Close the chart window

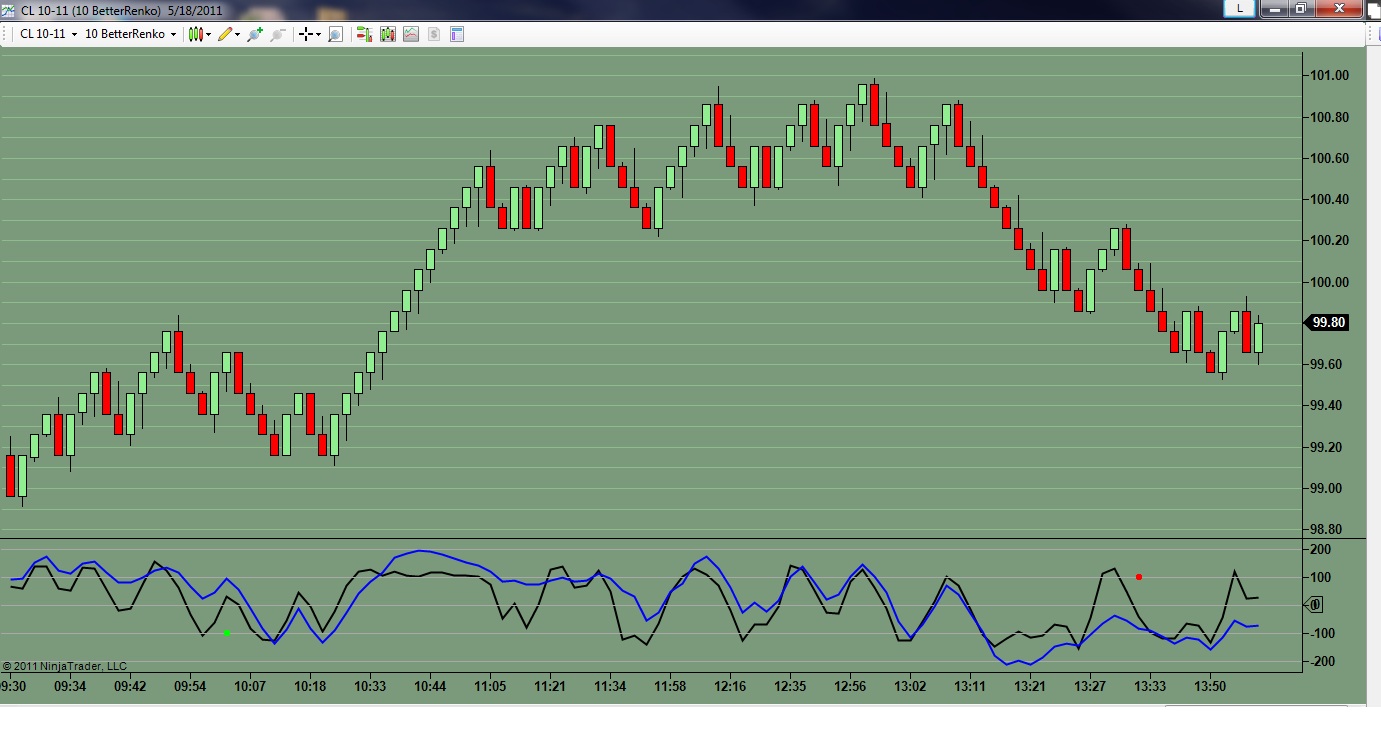point(1337,8)
